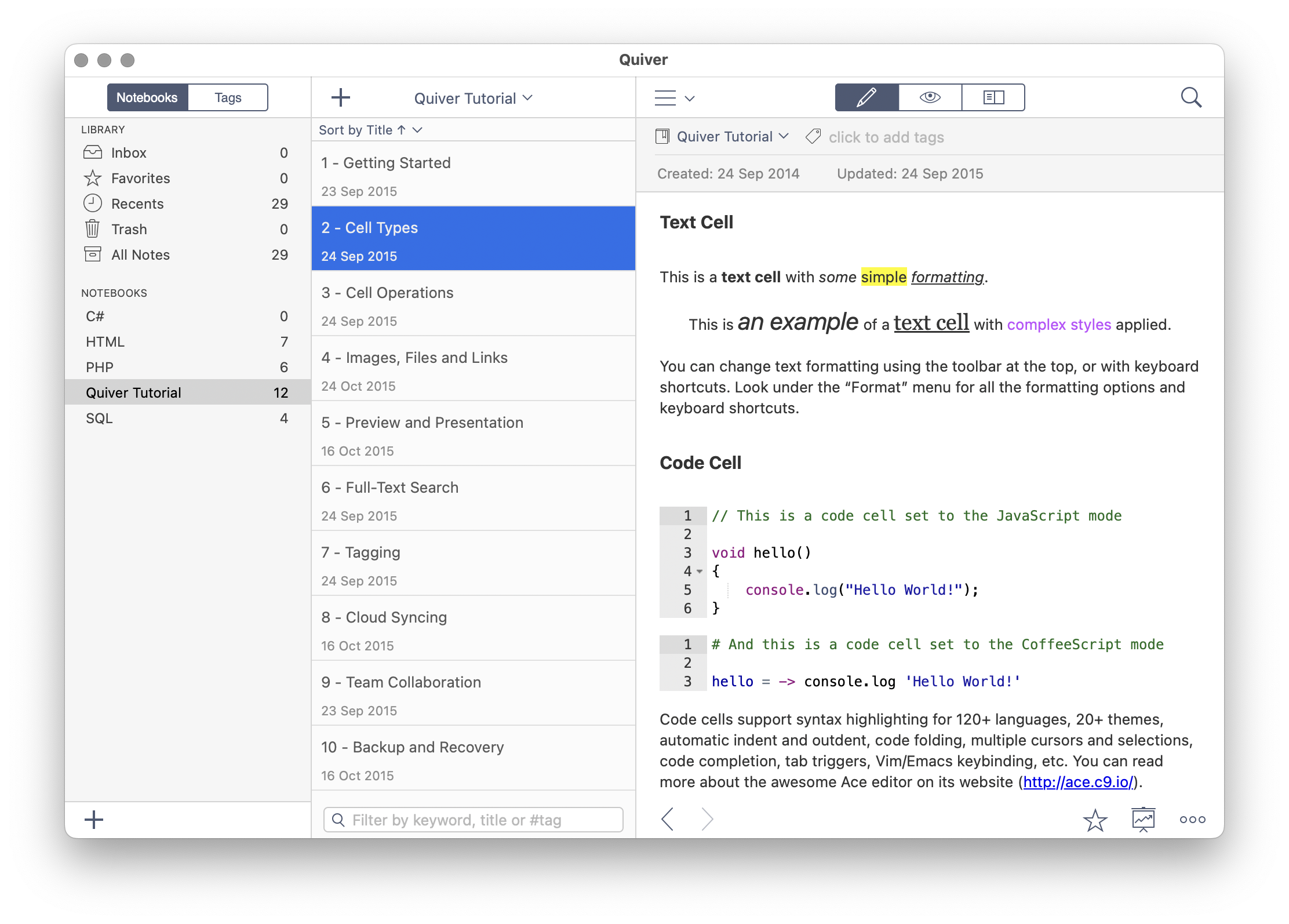Image resolution: width=1289 pixels, height=924 pixels.
Task: Click the CoffeeScript hello code line
Action: point(865,682)
